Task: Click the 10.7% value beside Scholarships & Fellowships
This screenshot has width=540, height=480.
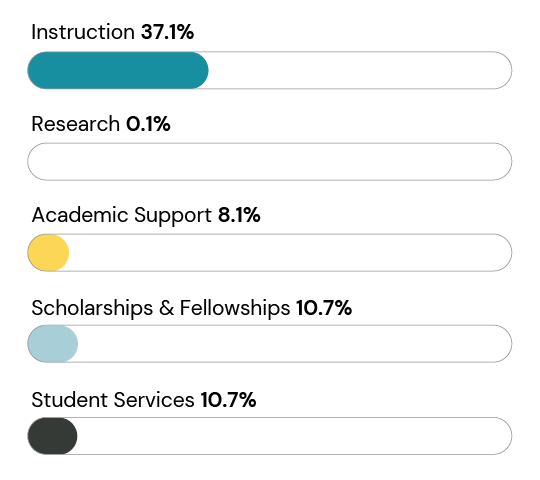Action: 324,307
